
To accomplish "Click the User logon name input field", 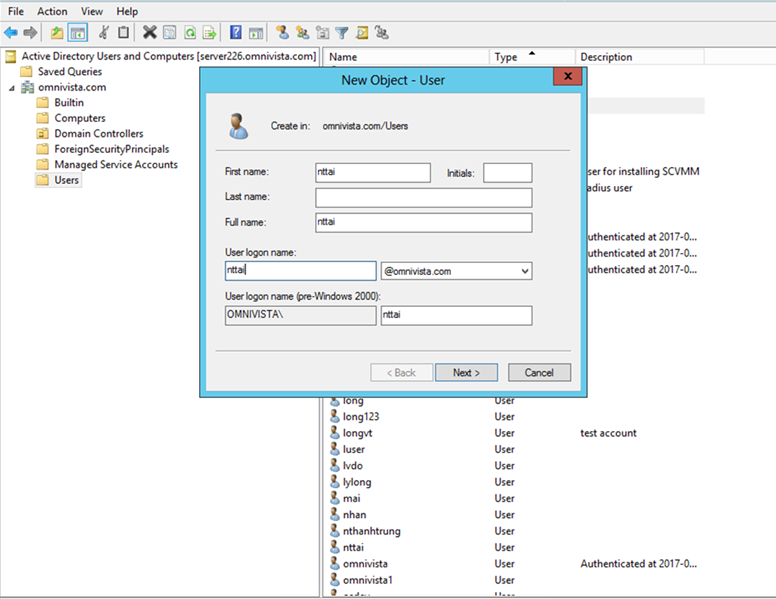I will pos(300,271).
